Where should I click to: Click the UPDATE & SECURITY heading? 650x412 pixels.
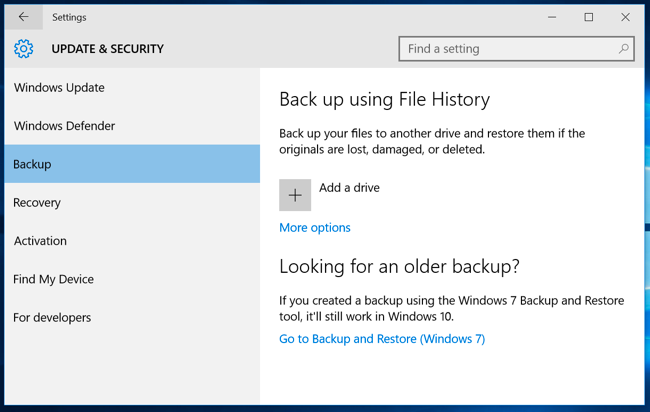pos(107,49)
